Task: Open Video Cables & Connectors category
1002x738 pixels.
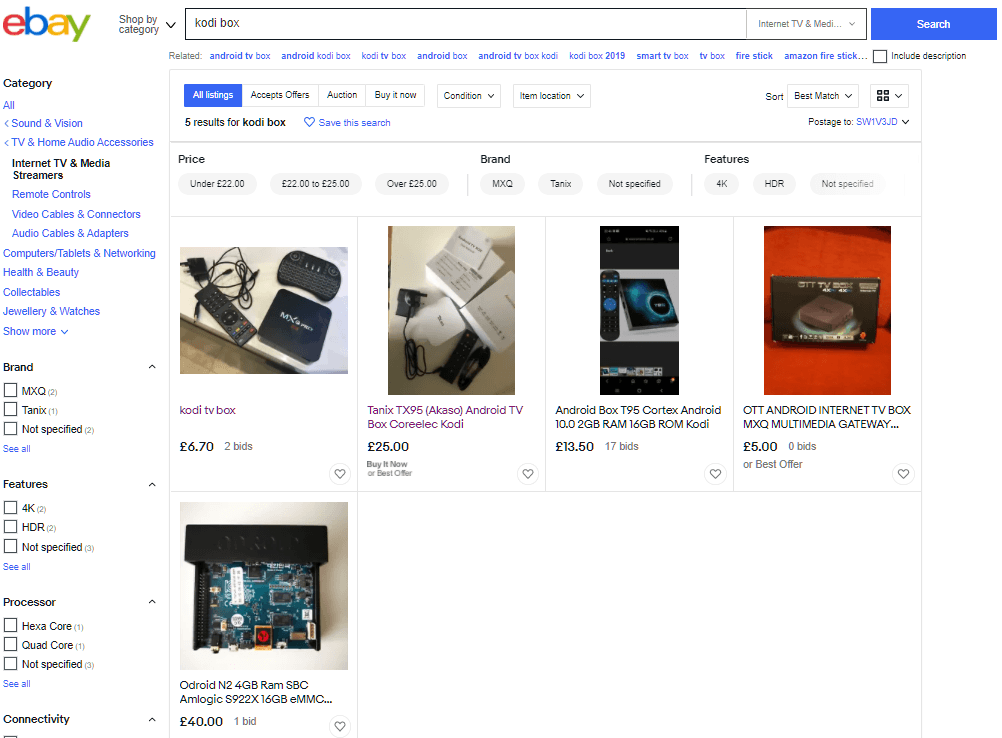Action: click(x=76, y=214)
